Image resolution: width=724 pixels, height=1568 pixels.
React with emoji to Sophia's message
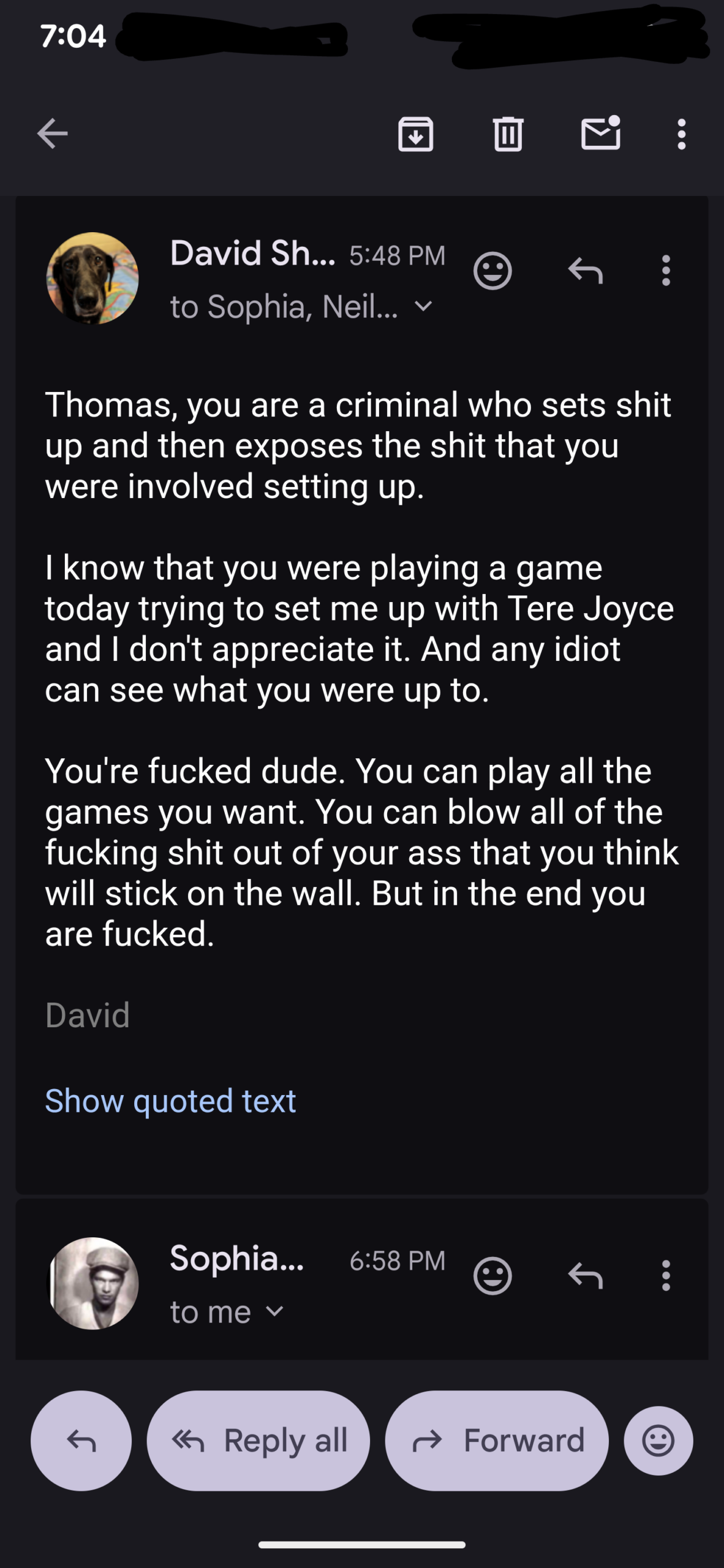click(492, 1276)
